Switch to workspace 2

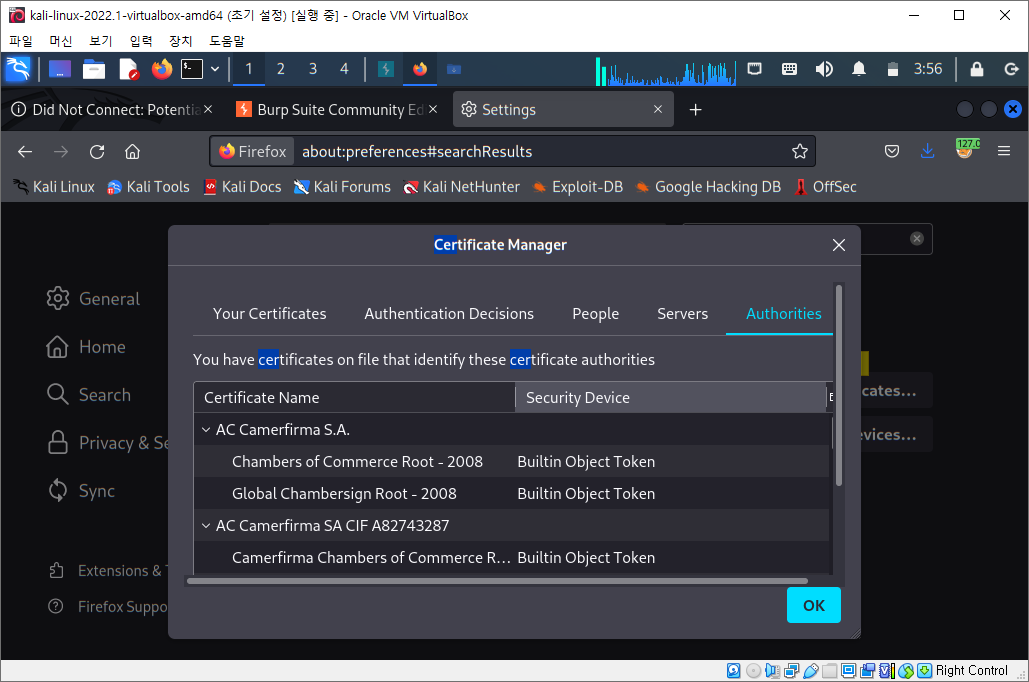280,69
